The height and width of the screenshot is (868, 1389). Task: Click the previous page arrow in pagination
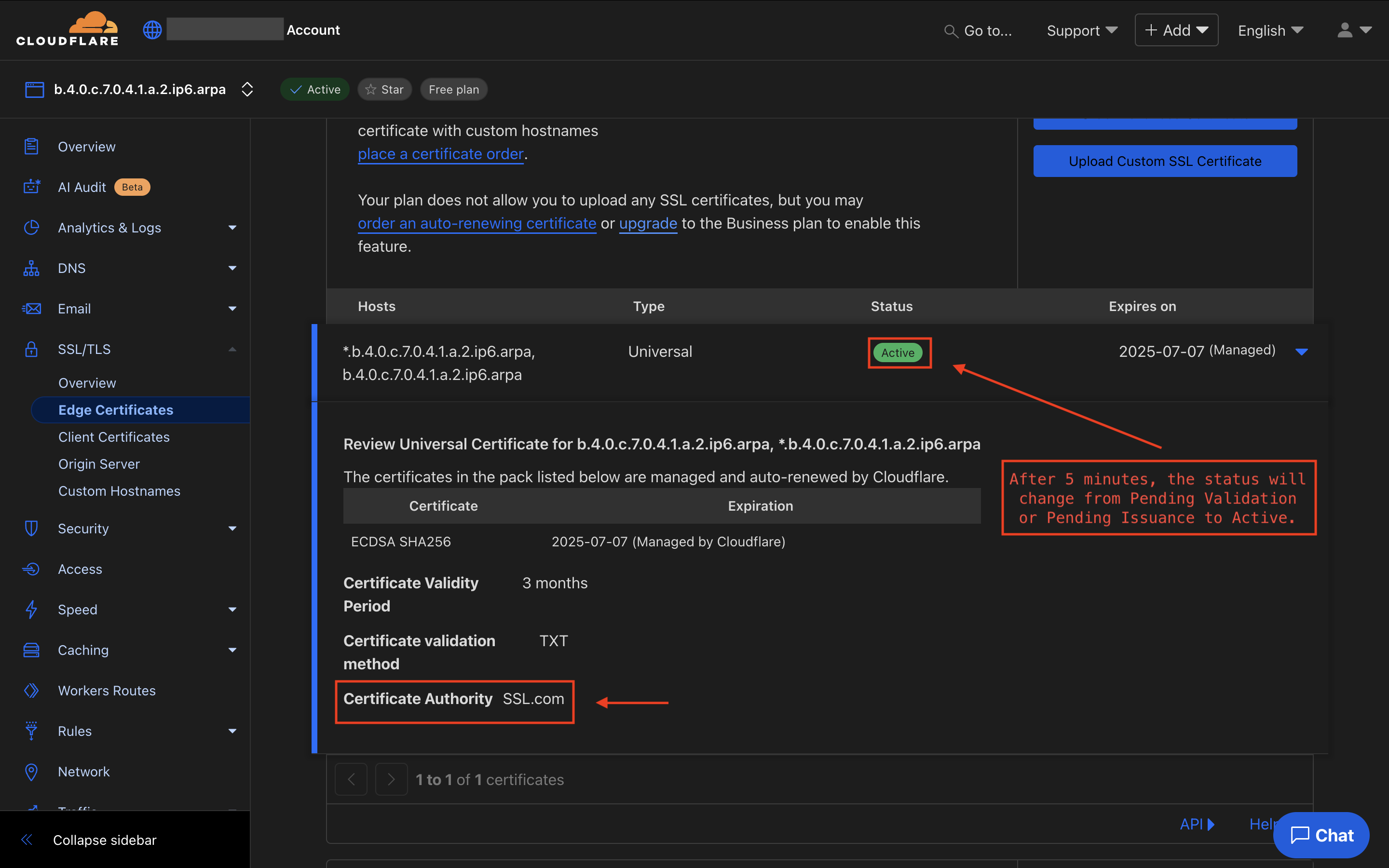click(x=351, y=779)
